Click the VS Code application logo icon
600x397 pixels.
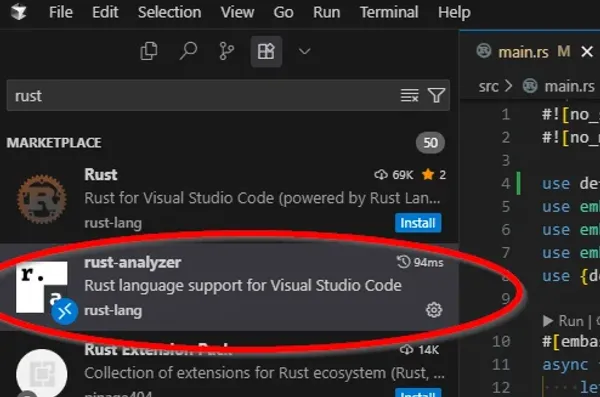pyautogui.click(x=18, y=12)
